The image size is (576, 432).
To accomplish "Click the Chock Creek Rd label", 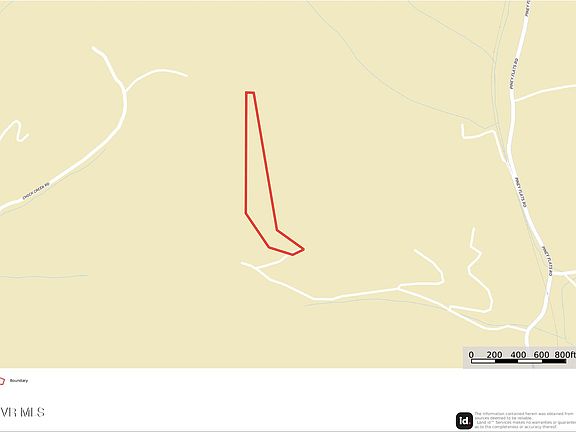I will 36,191.
